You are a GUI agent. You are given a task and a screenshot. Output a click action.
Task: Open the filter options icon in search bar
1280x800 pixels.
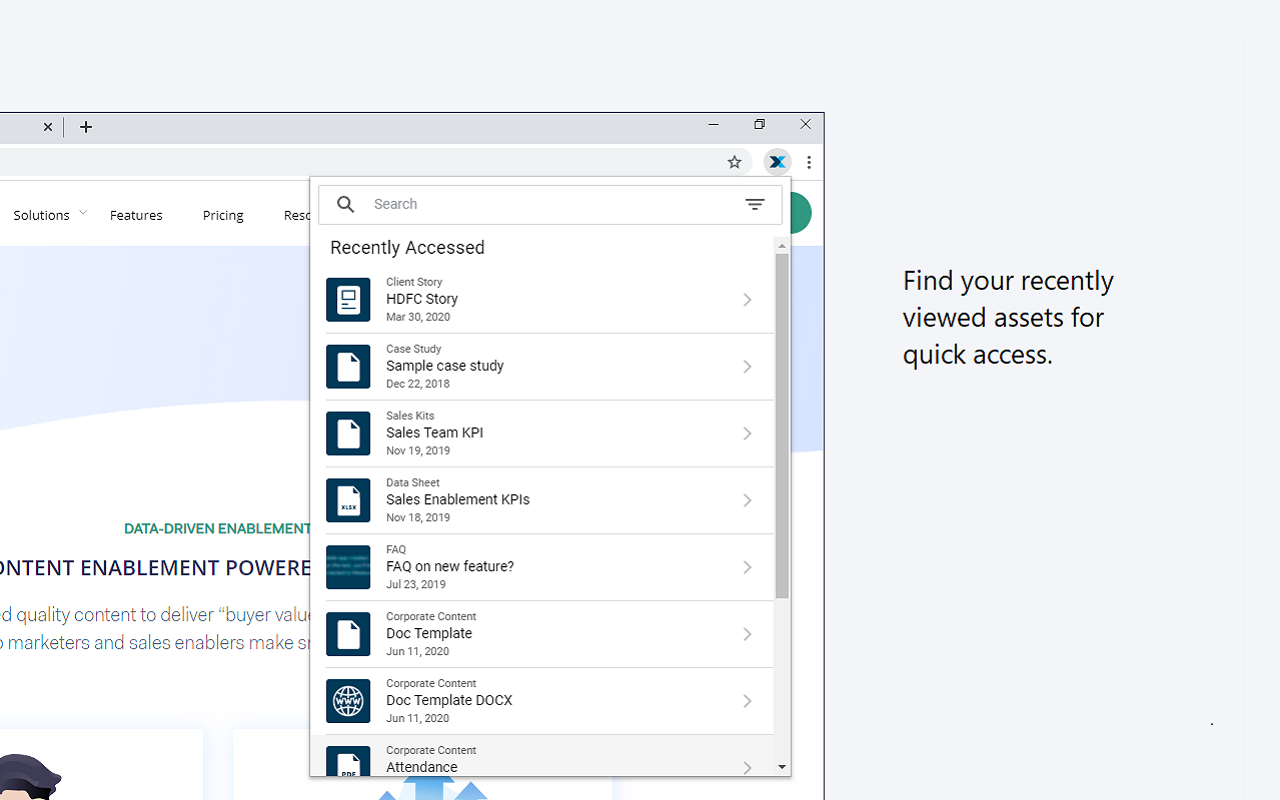[x=755, y=204]
